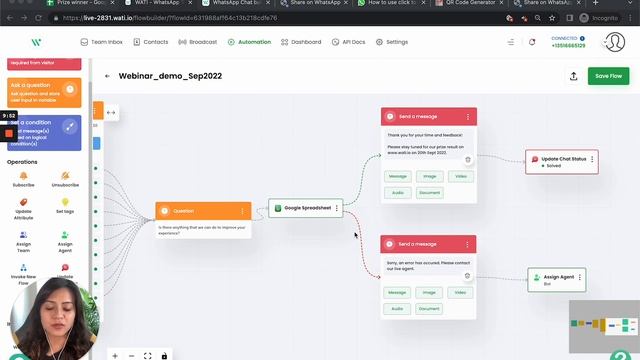Select the Assign Agent operation in sidebar
Viewport: 640px width, 360px height.
click(x=65, y=242)
